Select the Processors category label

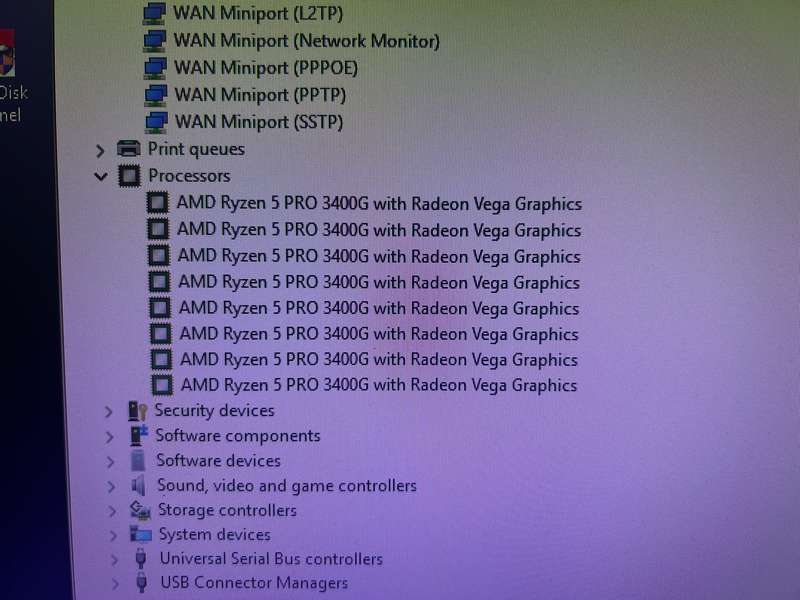(189, 176)
